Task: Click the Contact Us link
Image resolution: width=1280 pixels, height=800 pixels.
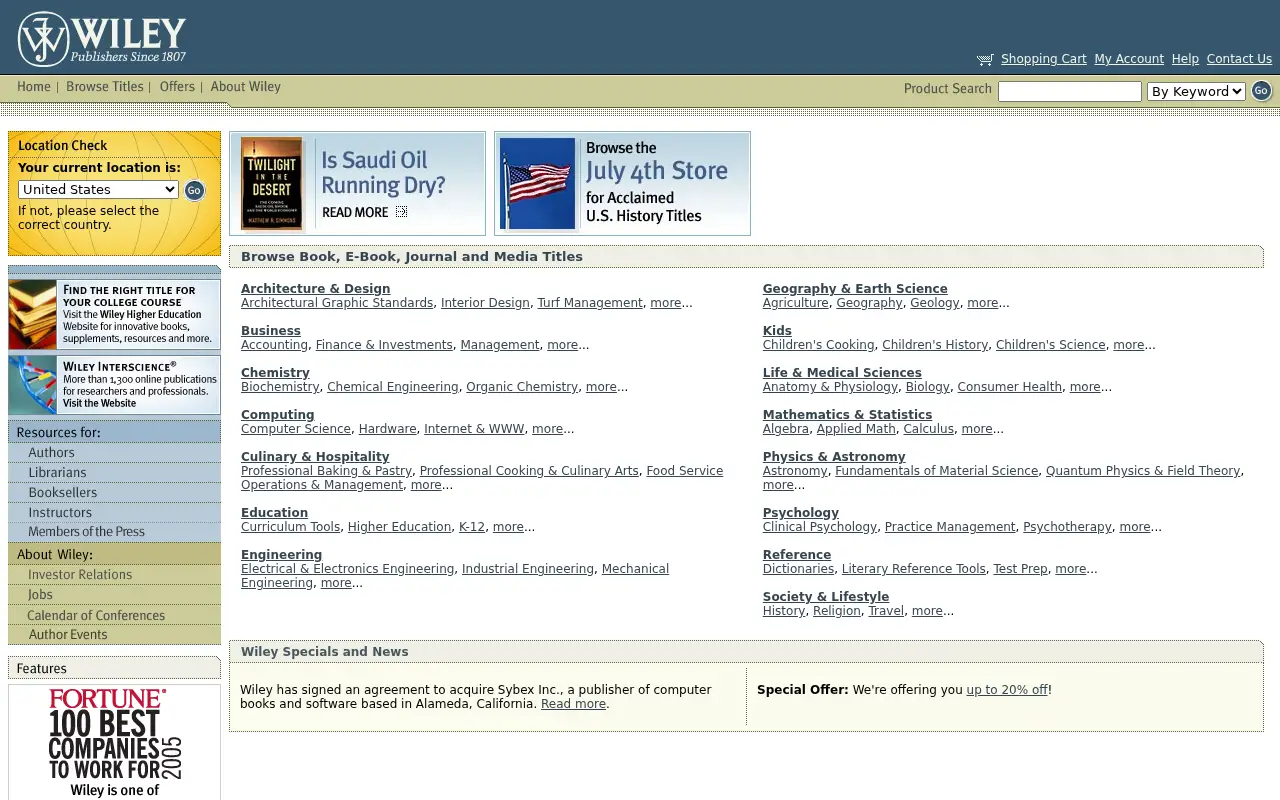Action: pyautogui.click(x=1239, y=59)
